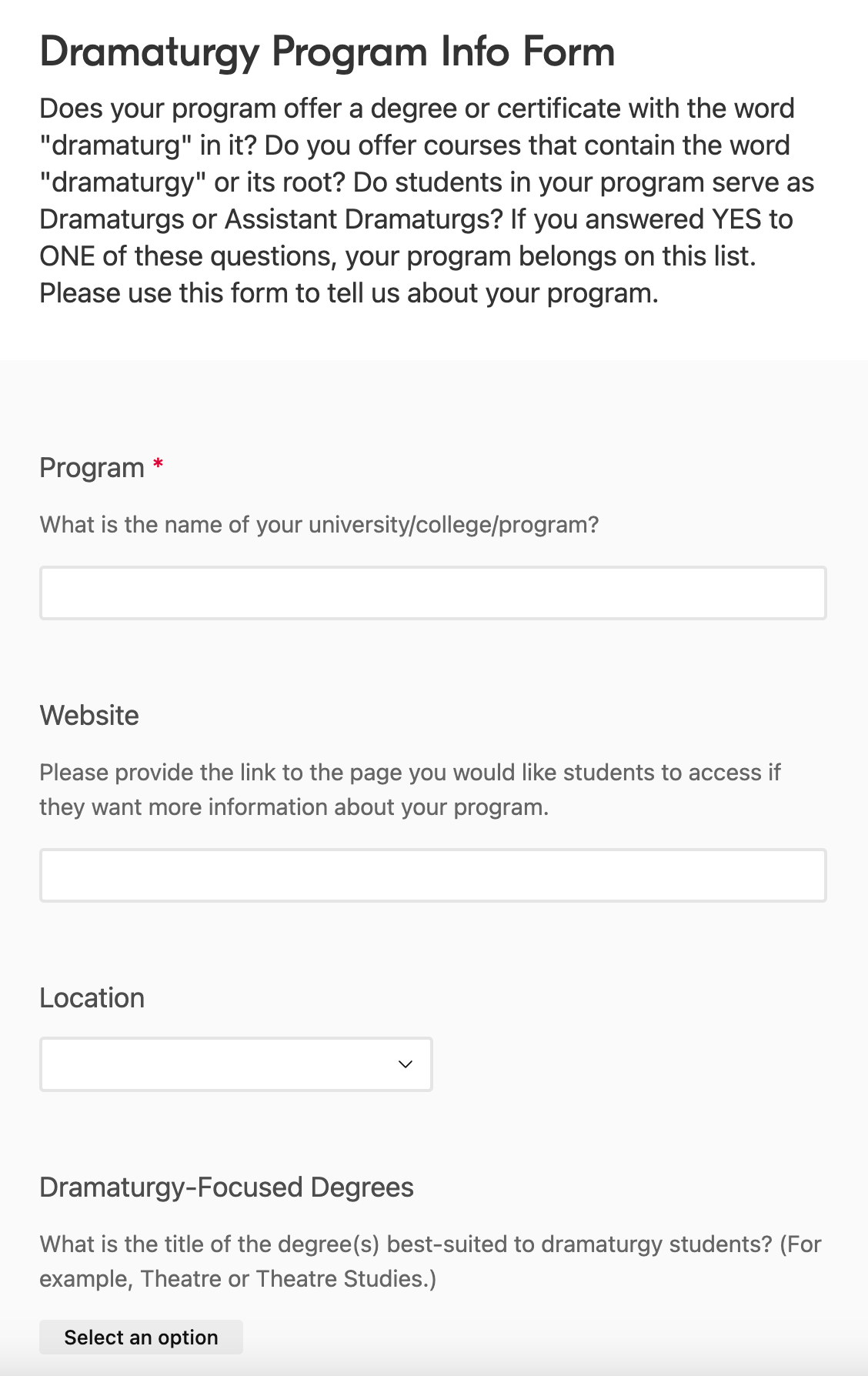This screenshot has width=868, height=1376.
Task: Open the Location dropdown
Action: click(235, 1064)
